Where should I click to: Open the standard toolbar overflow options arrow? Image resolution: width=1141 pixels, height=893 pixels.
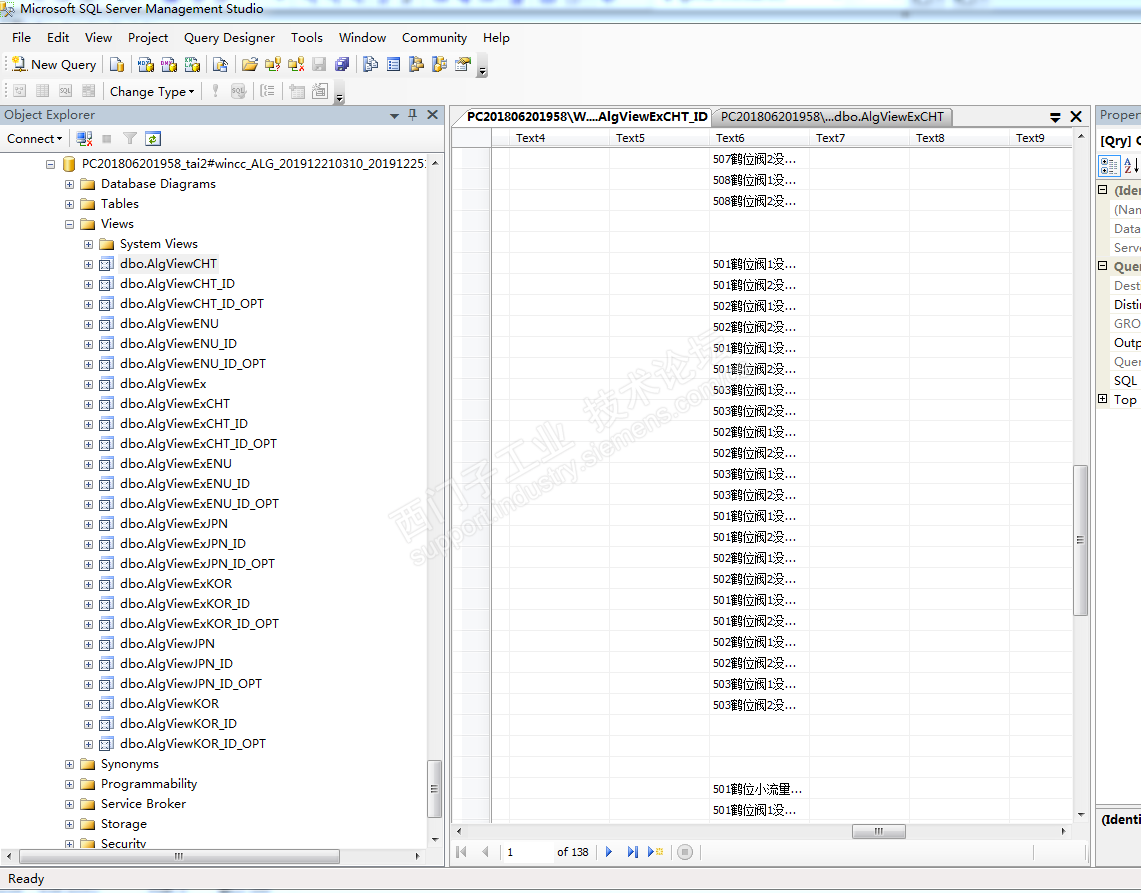tap(482, 71)
